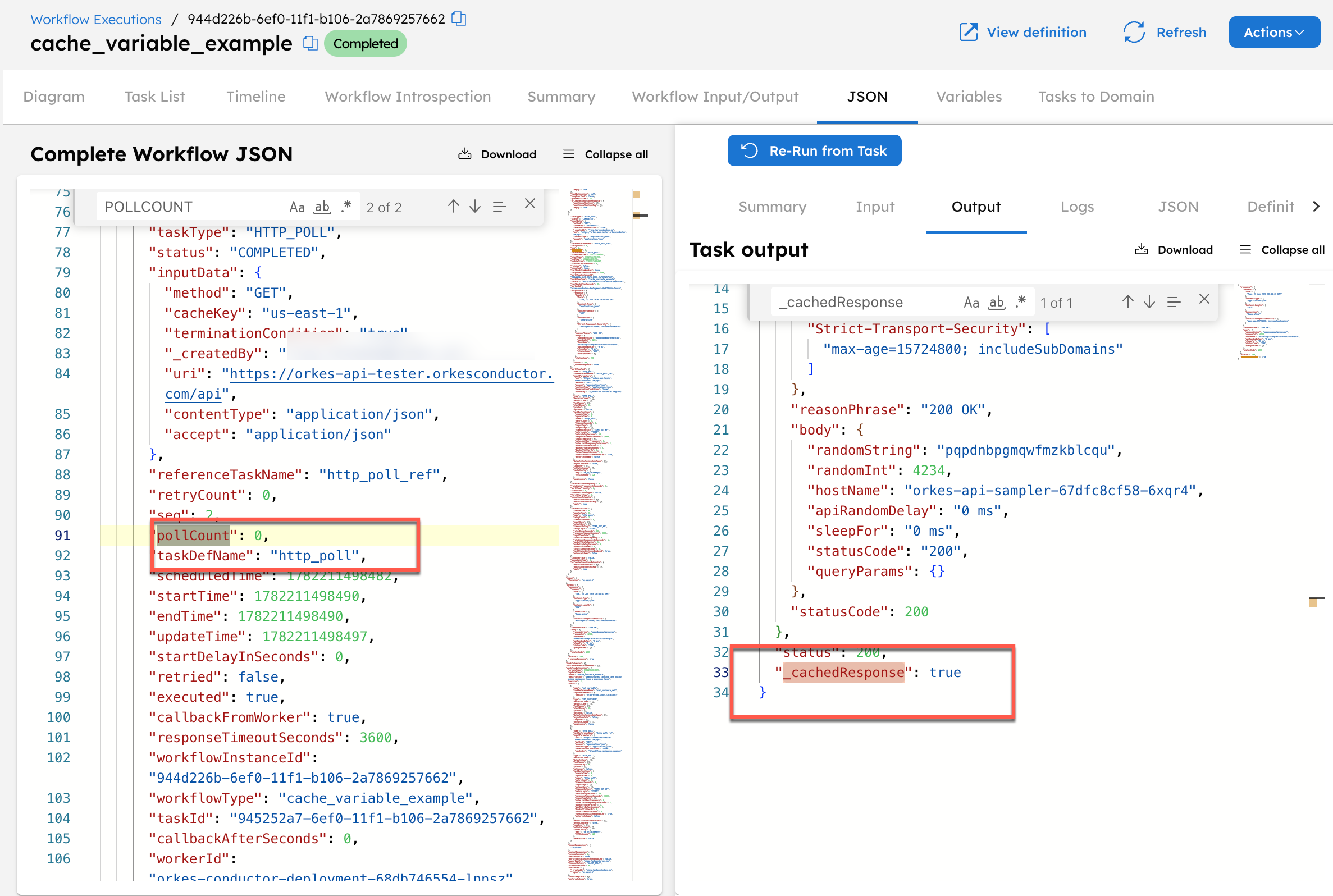Image resolution: width=1333 pixels, height=896 pixels.
Task: Toggle match case in POLLCOUNT search
Action: click(x=297, y=207)
